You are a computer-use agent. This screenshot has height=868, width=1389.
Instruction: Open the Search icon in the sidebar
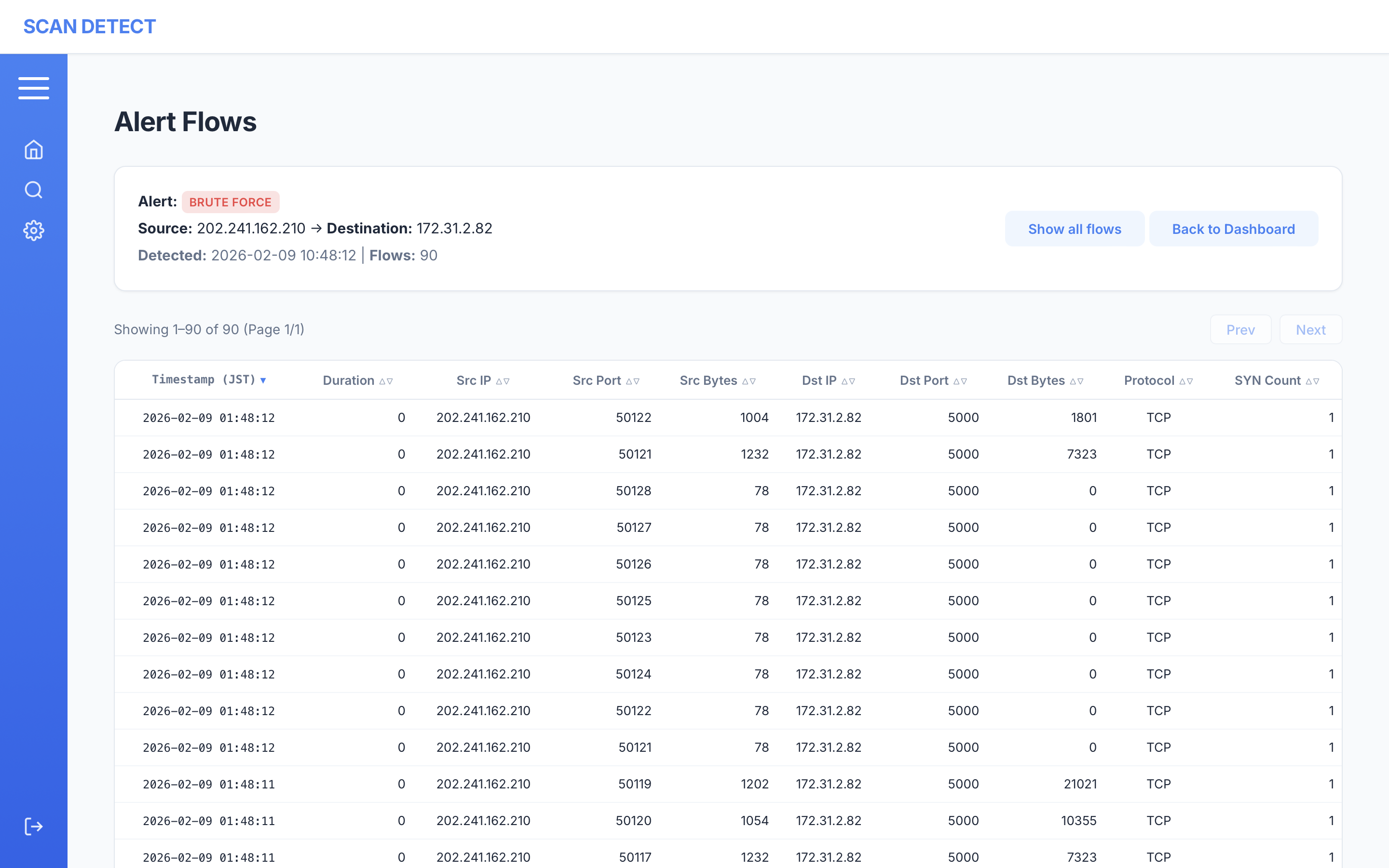(33, 190)
